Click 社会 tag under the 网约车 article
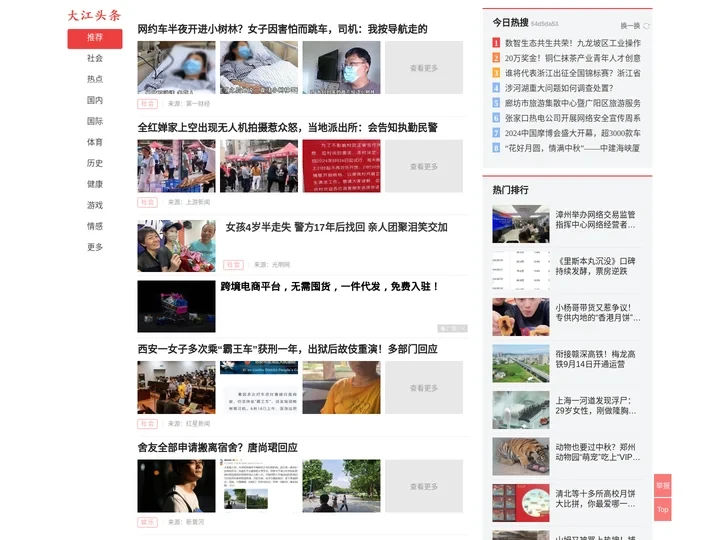720x540 pixels. pos(147,104)
